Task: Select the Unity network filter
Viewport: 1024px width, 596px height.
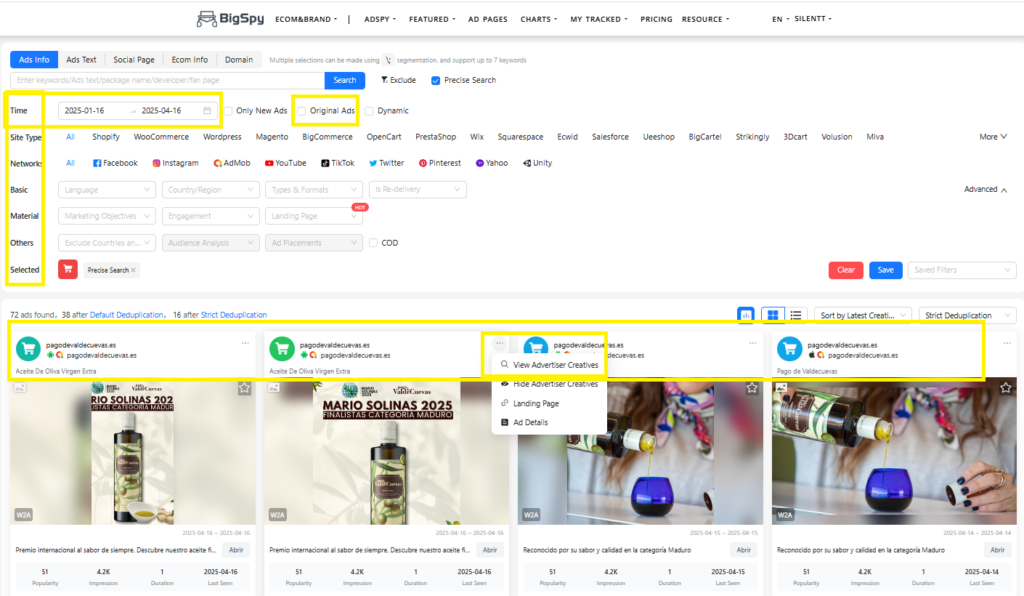Action: pyautogui.click(x=537, y=163)
